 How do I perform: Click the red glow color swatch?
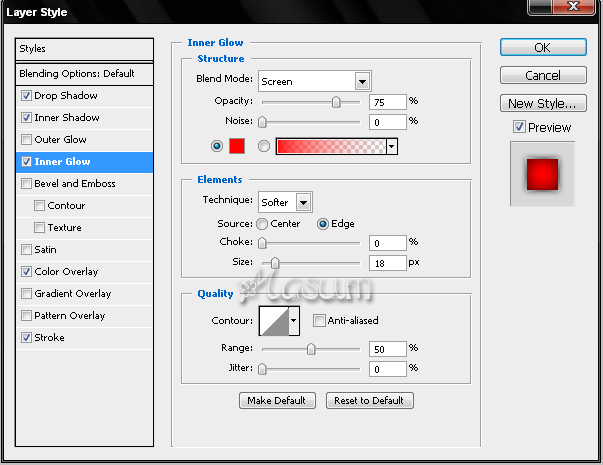pyautogui.click(x=237, y=146)
